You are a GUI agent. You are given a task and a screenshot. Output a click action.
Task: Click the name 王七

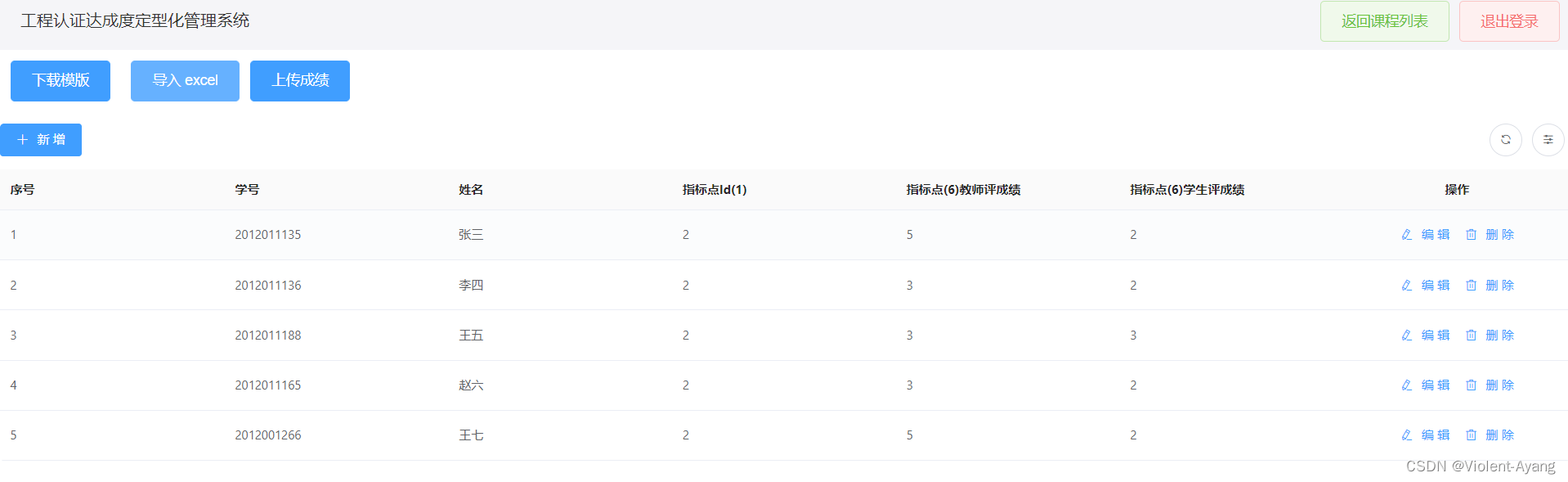471,435
